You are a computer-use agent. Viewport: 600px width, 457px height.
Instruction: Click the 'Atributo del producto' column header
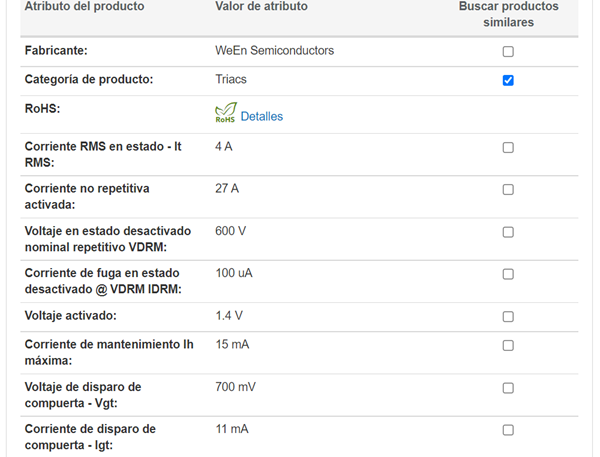point(84,7)
